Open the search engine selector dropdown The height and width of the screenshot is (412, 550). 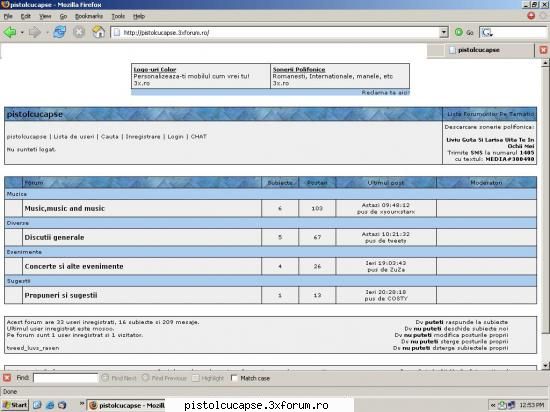pos(487,33)
